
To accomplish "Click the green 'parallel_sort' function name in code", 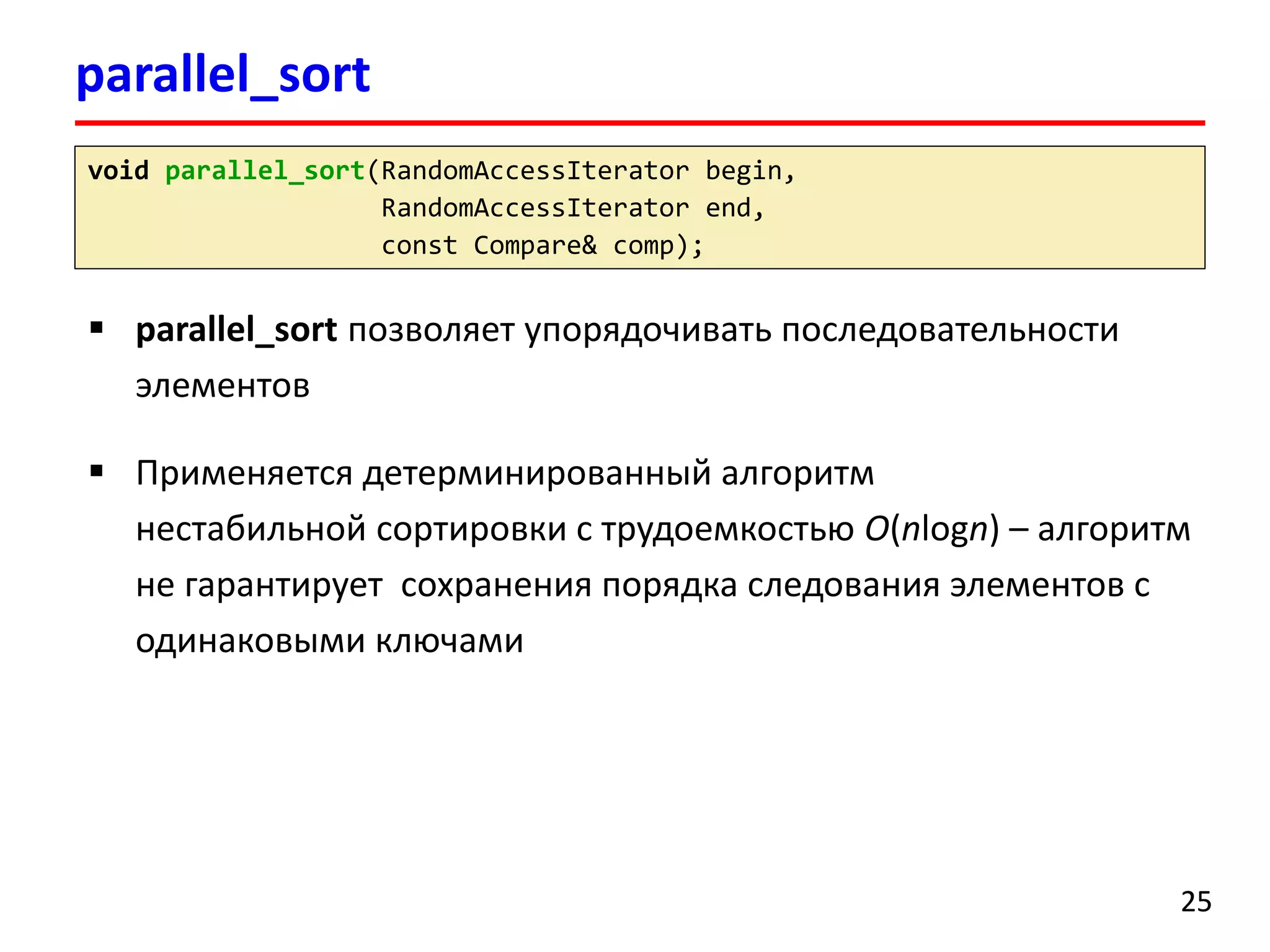I will (x=265, y=171).
